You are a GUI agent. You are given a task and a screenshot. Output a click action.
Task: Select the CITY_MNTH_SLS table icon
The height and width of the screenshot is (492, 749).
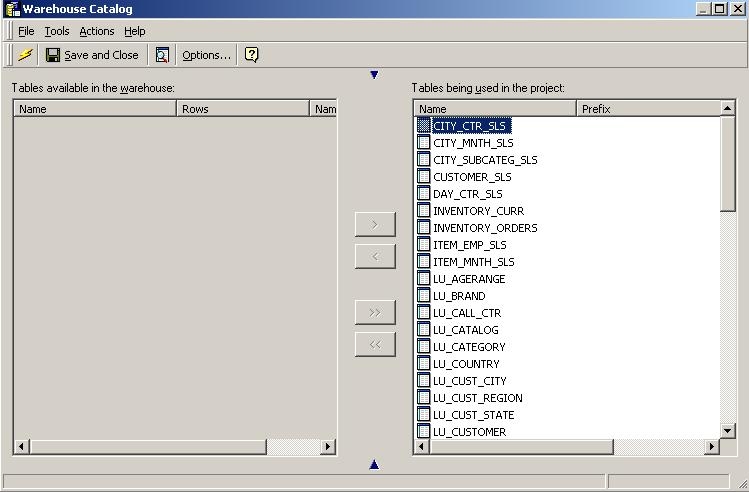424,143
